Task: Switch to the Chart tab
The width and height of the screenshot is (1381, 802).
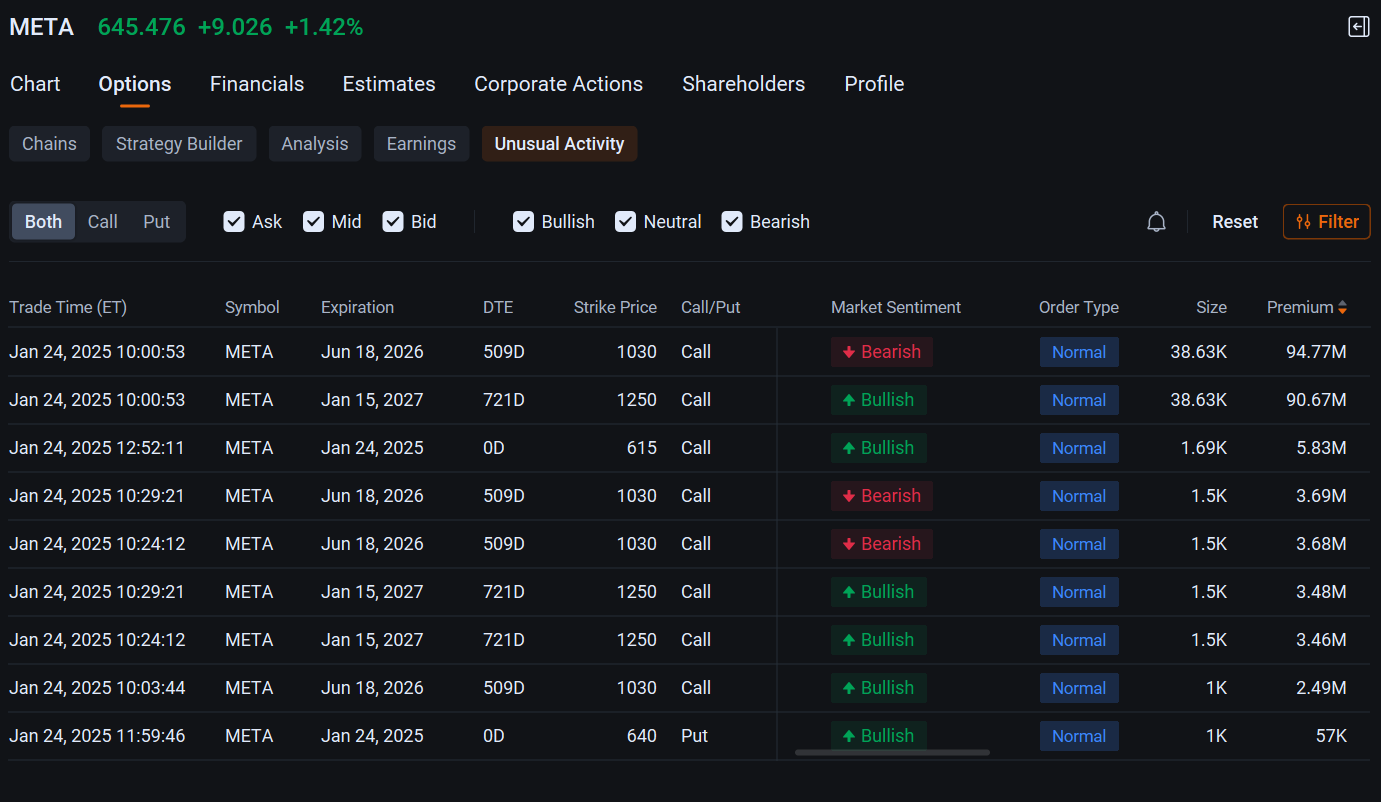Action: (35, 84)
